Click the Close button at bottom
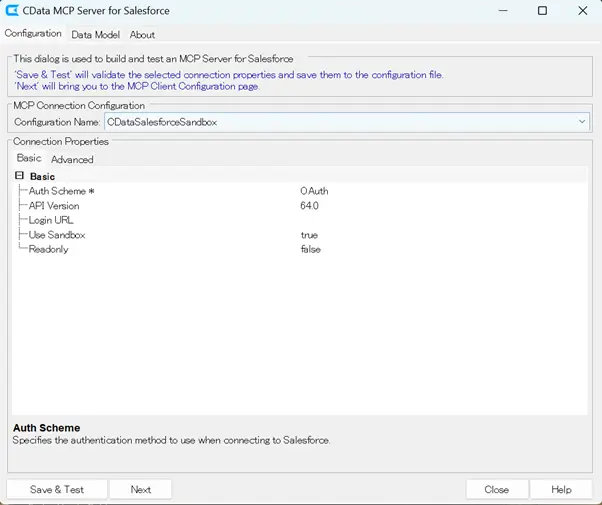Viewport: 602px width, 505px height. (496, 489)
